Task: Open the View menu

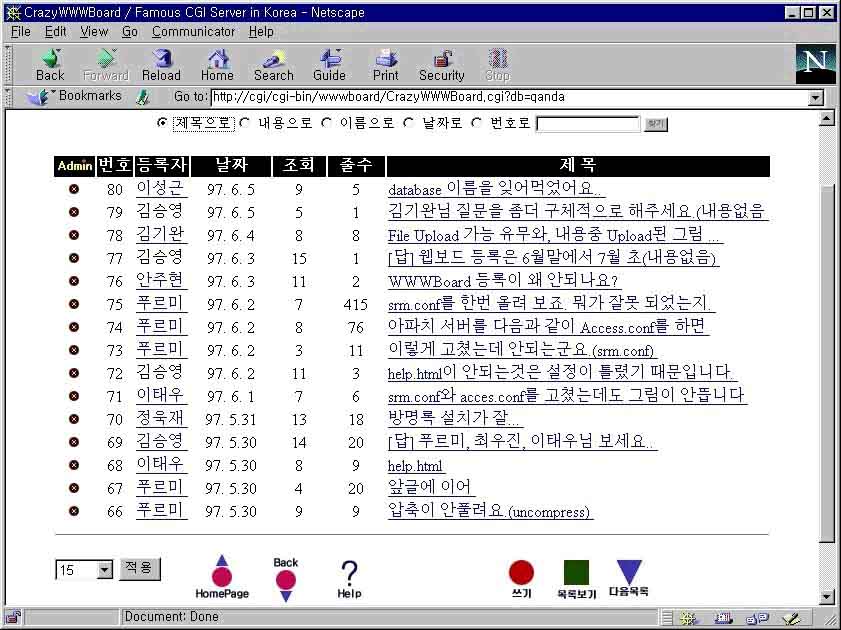Action: tap(94, 32)
